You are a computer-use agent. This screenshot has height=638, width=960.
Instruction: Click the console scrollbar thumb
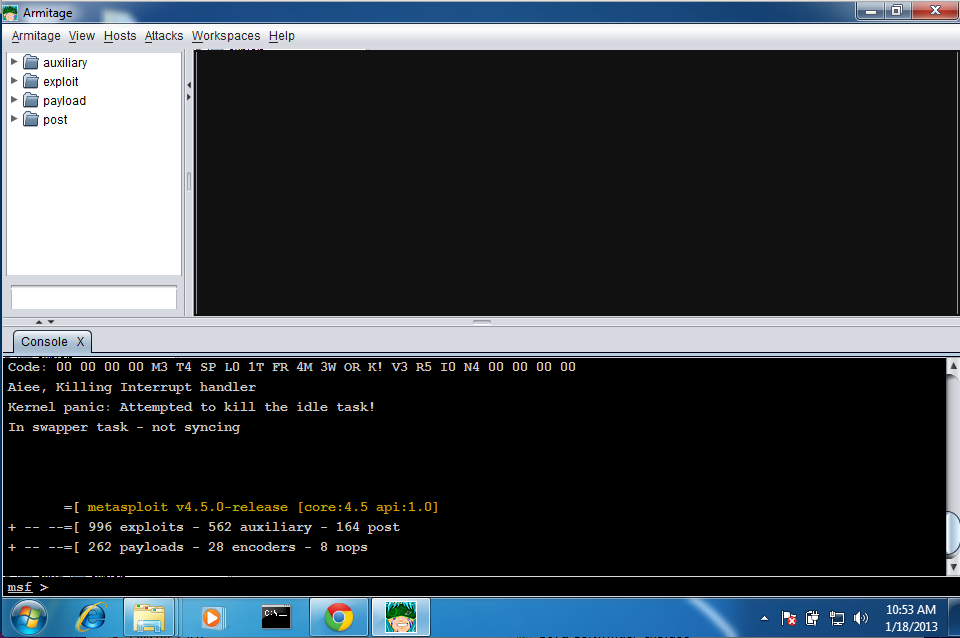953,533
